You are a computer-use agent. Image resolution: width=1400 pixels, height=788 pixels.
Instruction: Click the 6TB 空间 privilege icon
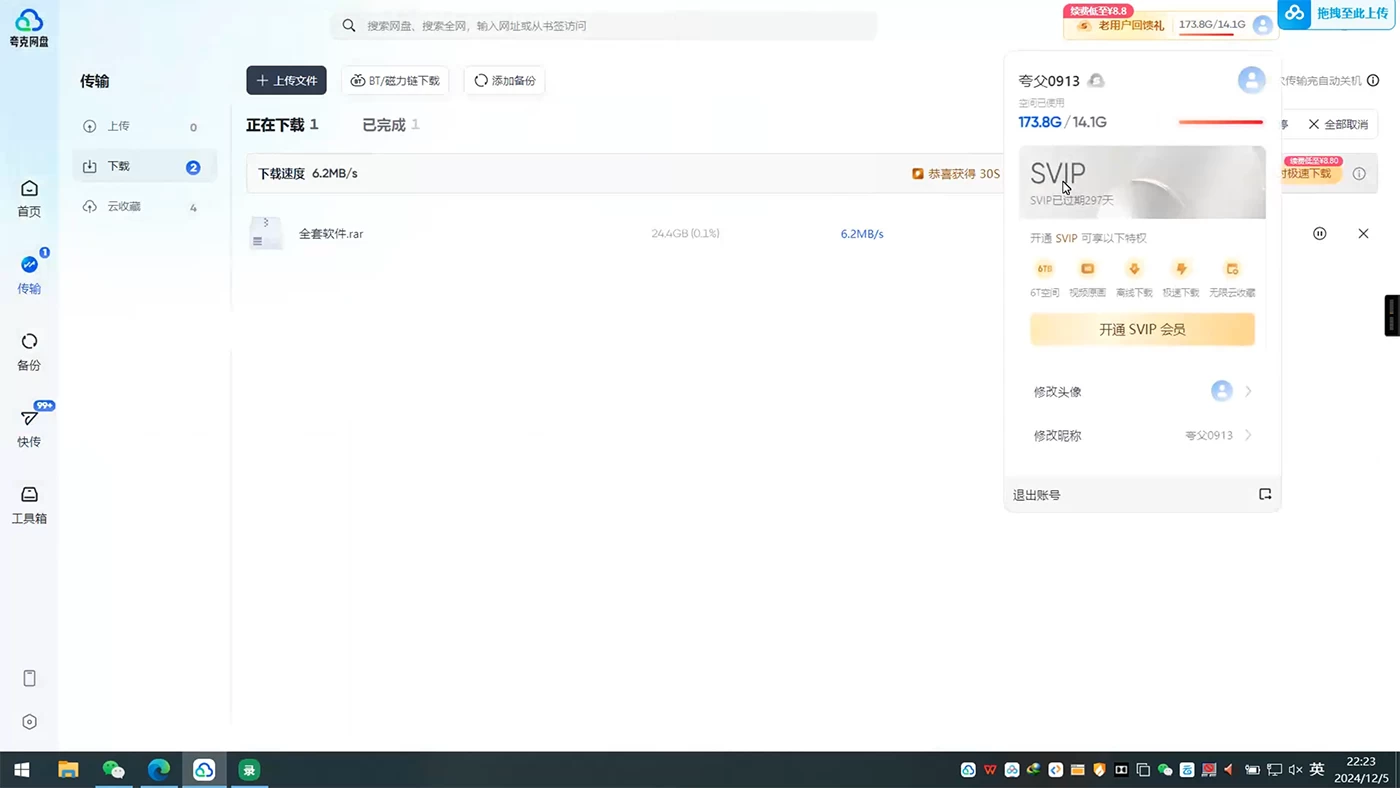pos(1044,268)
